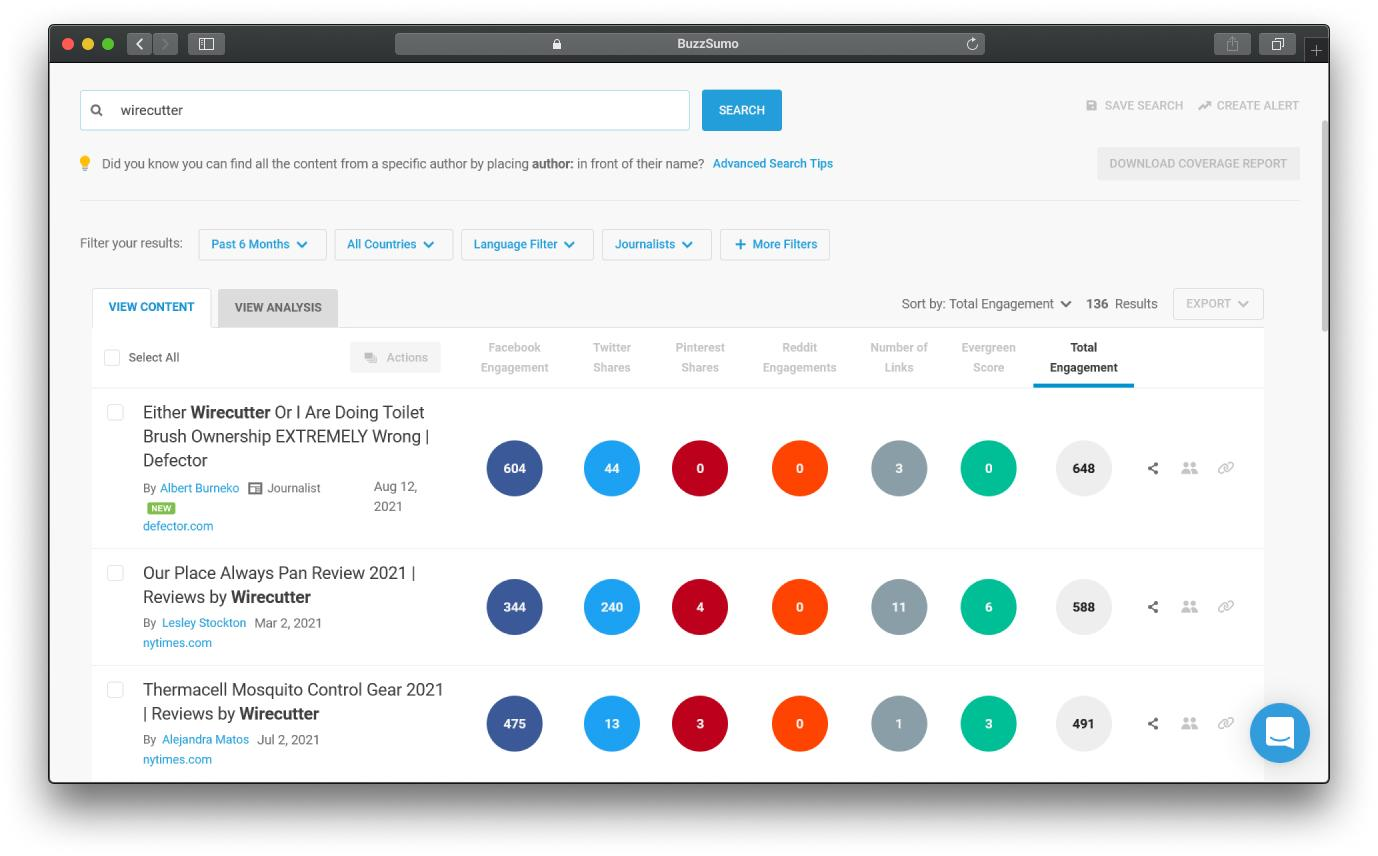Open the Past 6 Months date filter

tap(262, 244)
